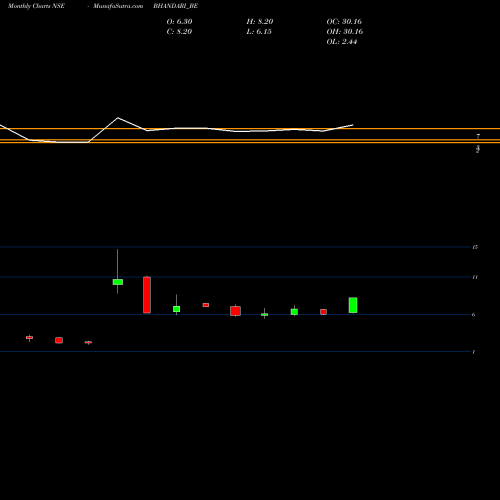Click the "OH: 30.16" value
Screen dimensions: 500x500
[x=345, y=32]
